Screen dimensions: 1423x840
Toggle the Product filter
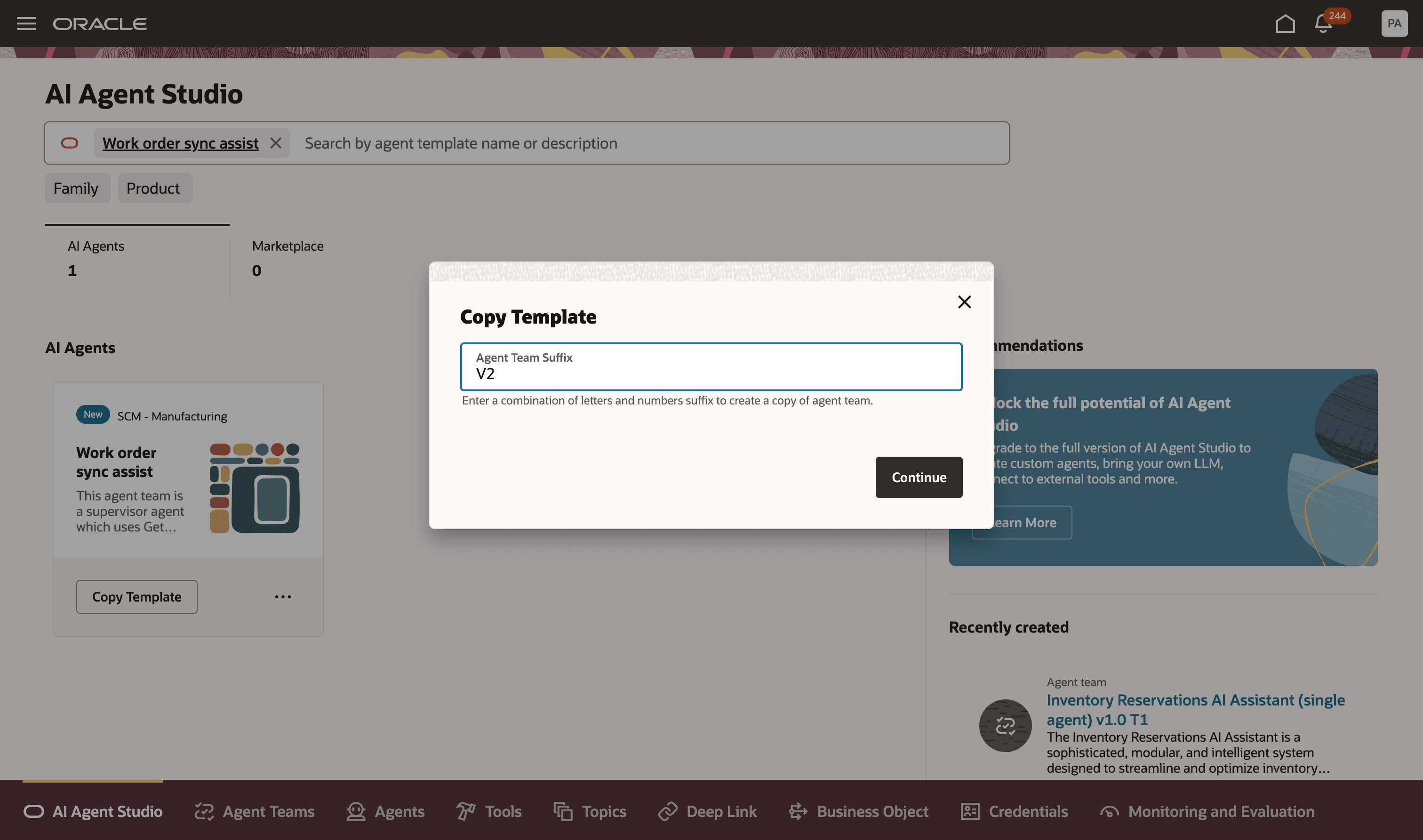[154, 187]
